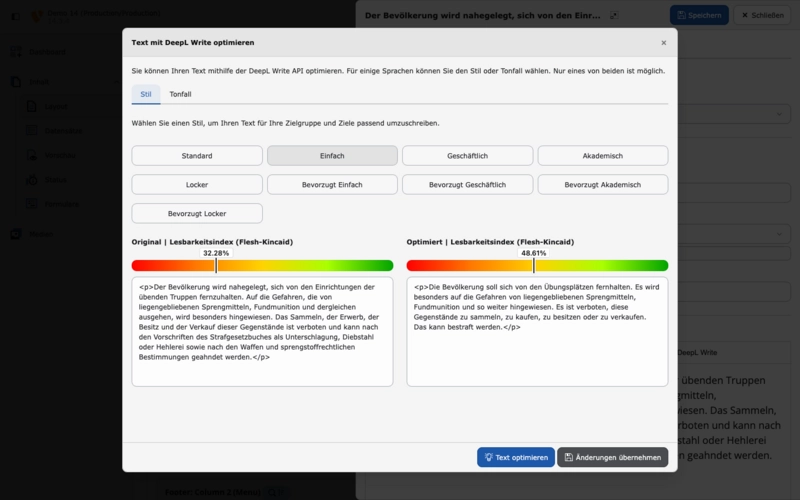The height and width of the screenshot is (500, 800).
Task: Open the lower dropdown in the background form
Action: tap(734, 234)
